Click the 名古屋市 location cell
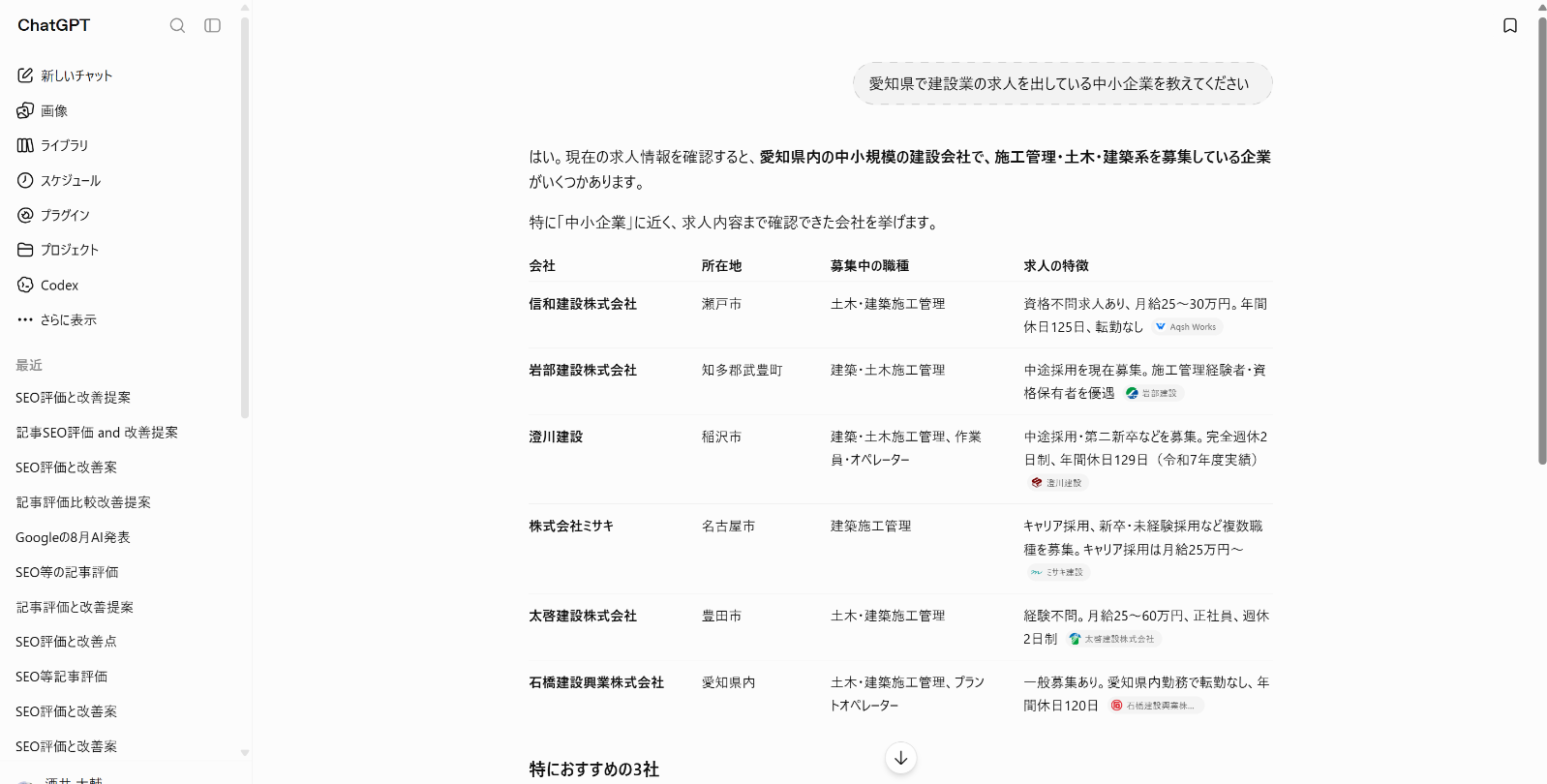 point(728,526)
